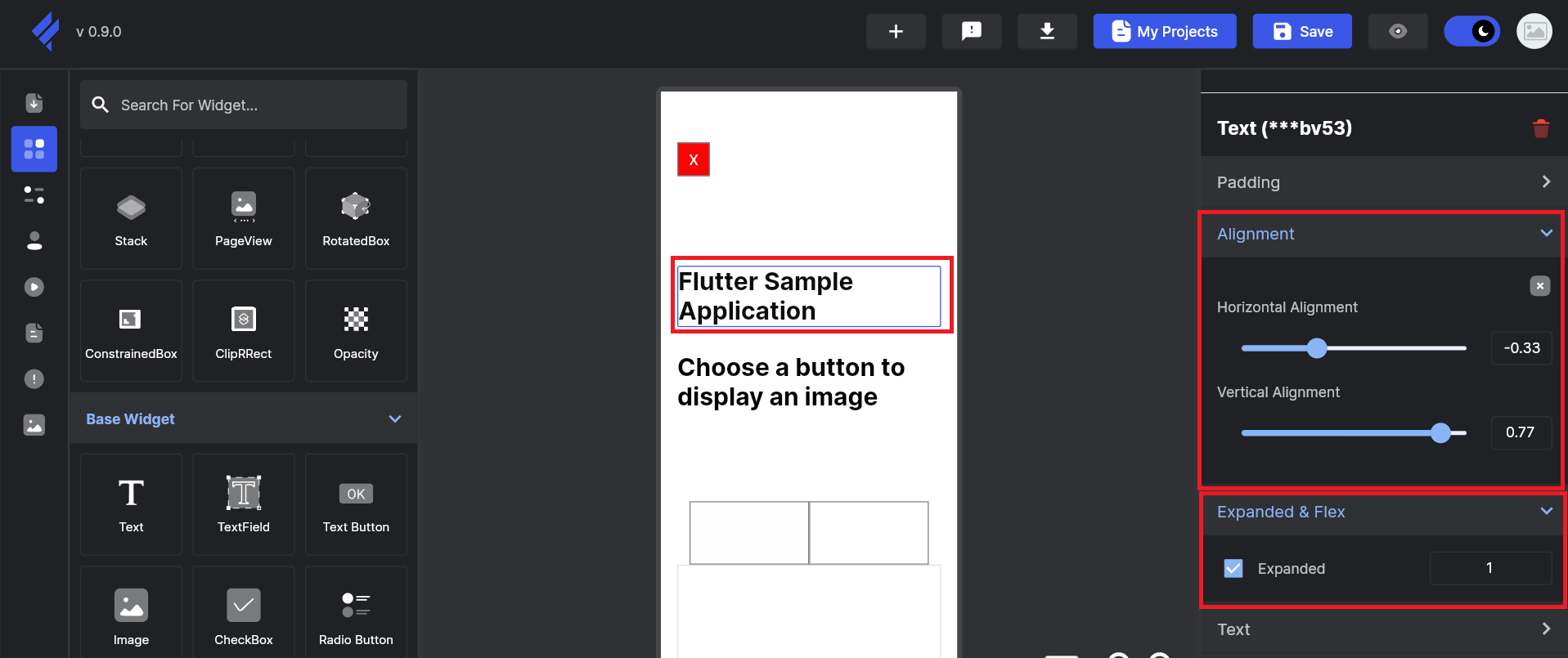Select the Stack widget
The width and height of the screenshot is (1568, 658).
(131, 218)
